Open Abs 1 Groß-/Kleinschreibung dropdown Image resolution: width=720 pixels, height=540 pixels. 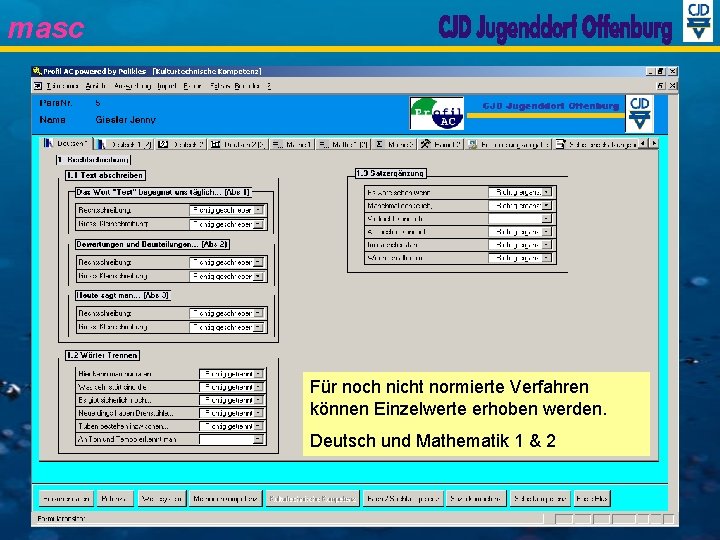[259, 225]
